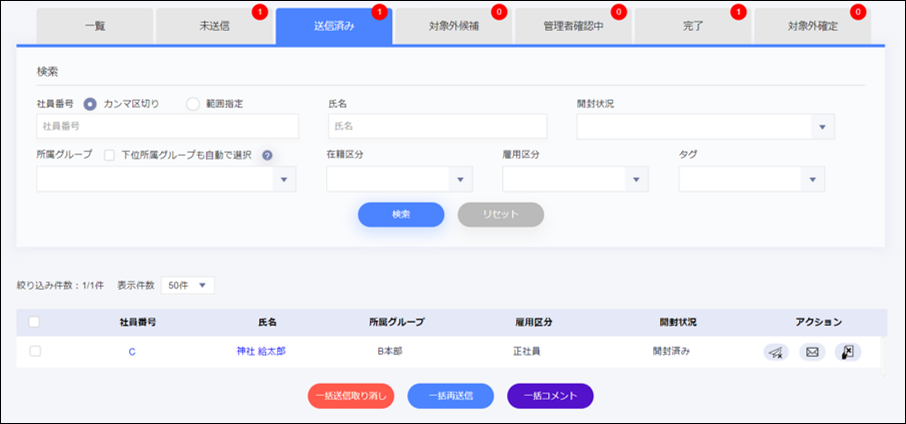Click the envelope resend icon in row
906x424 pixels.
(x=811, y=351)
